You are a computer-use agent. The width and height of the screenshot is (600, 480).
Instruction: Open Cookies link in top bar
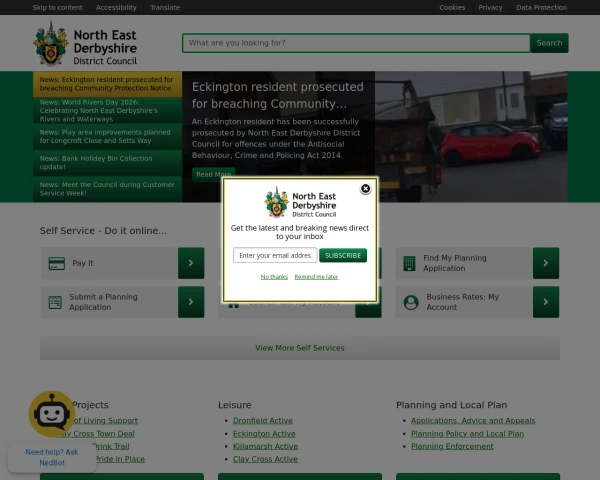click(x=452, y=8)
